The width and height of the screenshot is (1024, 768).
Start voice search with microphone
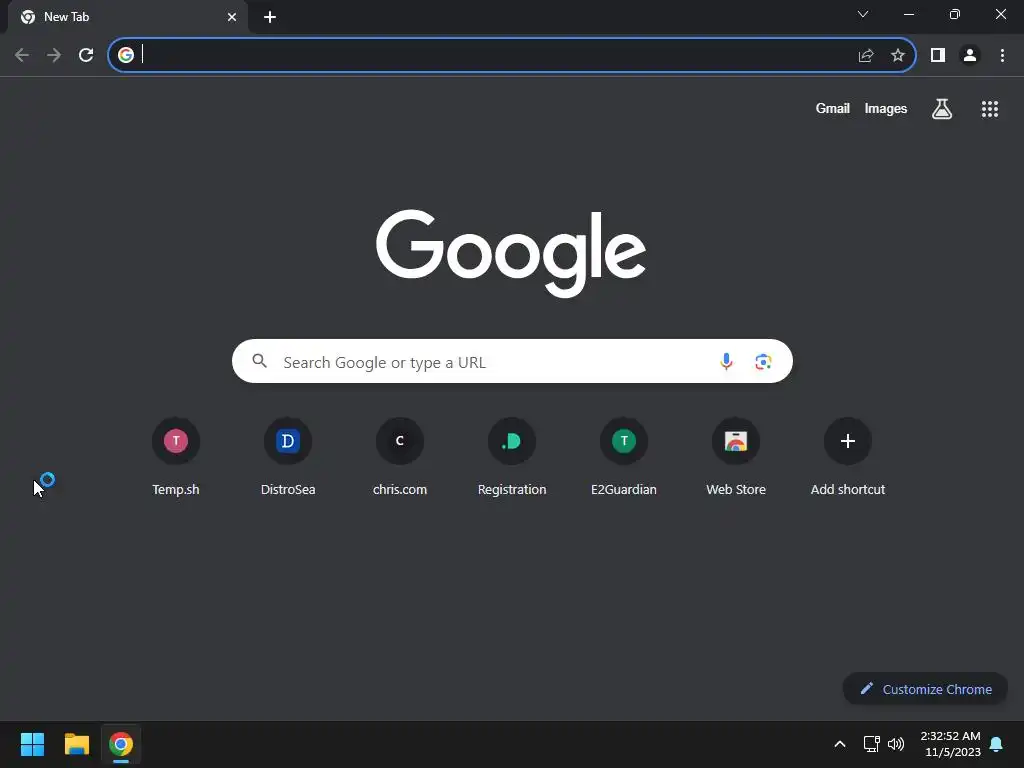pos(726,362)
